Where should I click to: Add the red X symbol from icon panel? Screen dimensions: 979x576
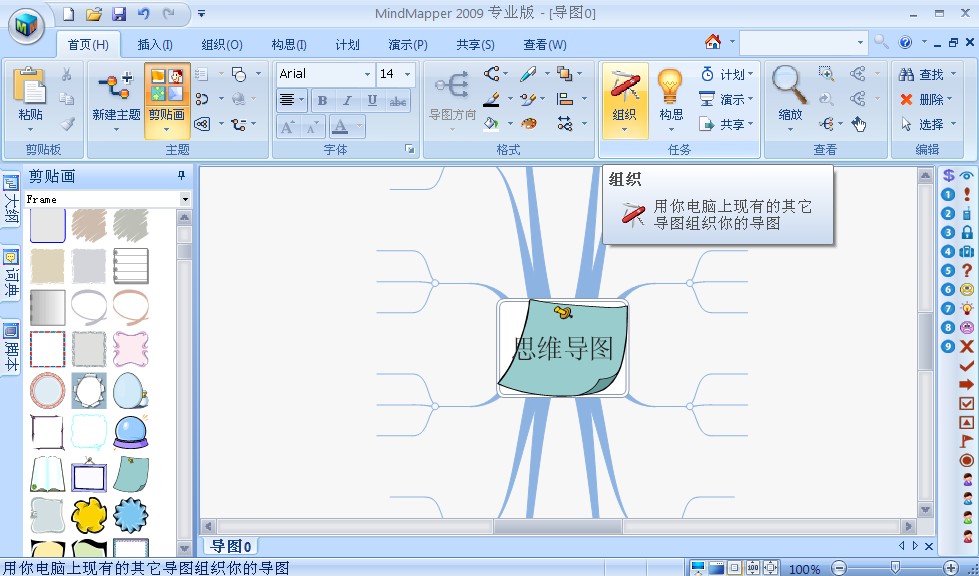(x=967, y=346)
